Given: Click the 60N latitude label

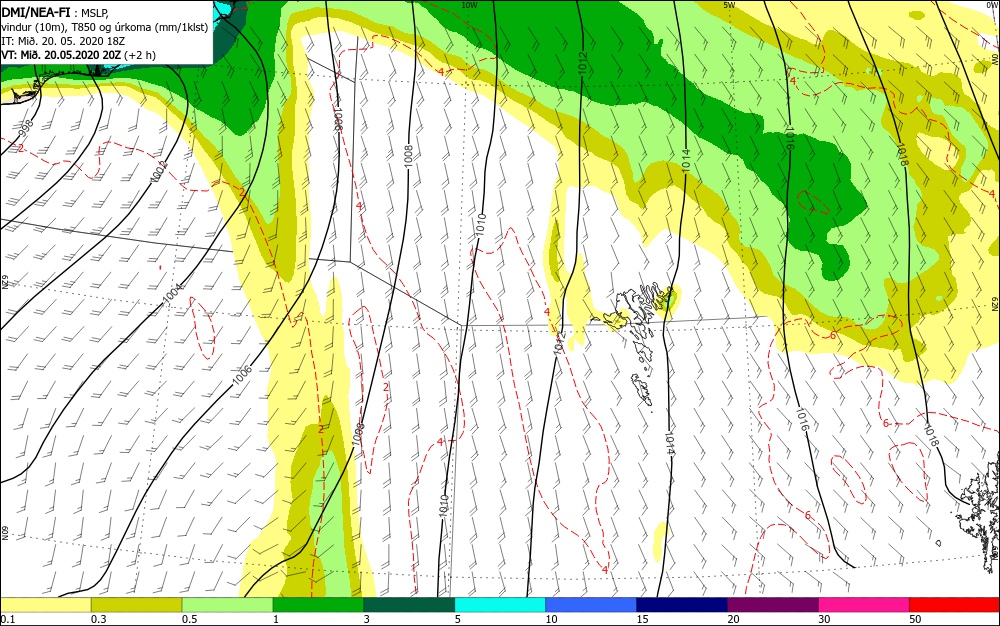Looking at the screenshot, I should 4,532.
